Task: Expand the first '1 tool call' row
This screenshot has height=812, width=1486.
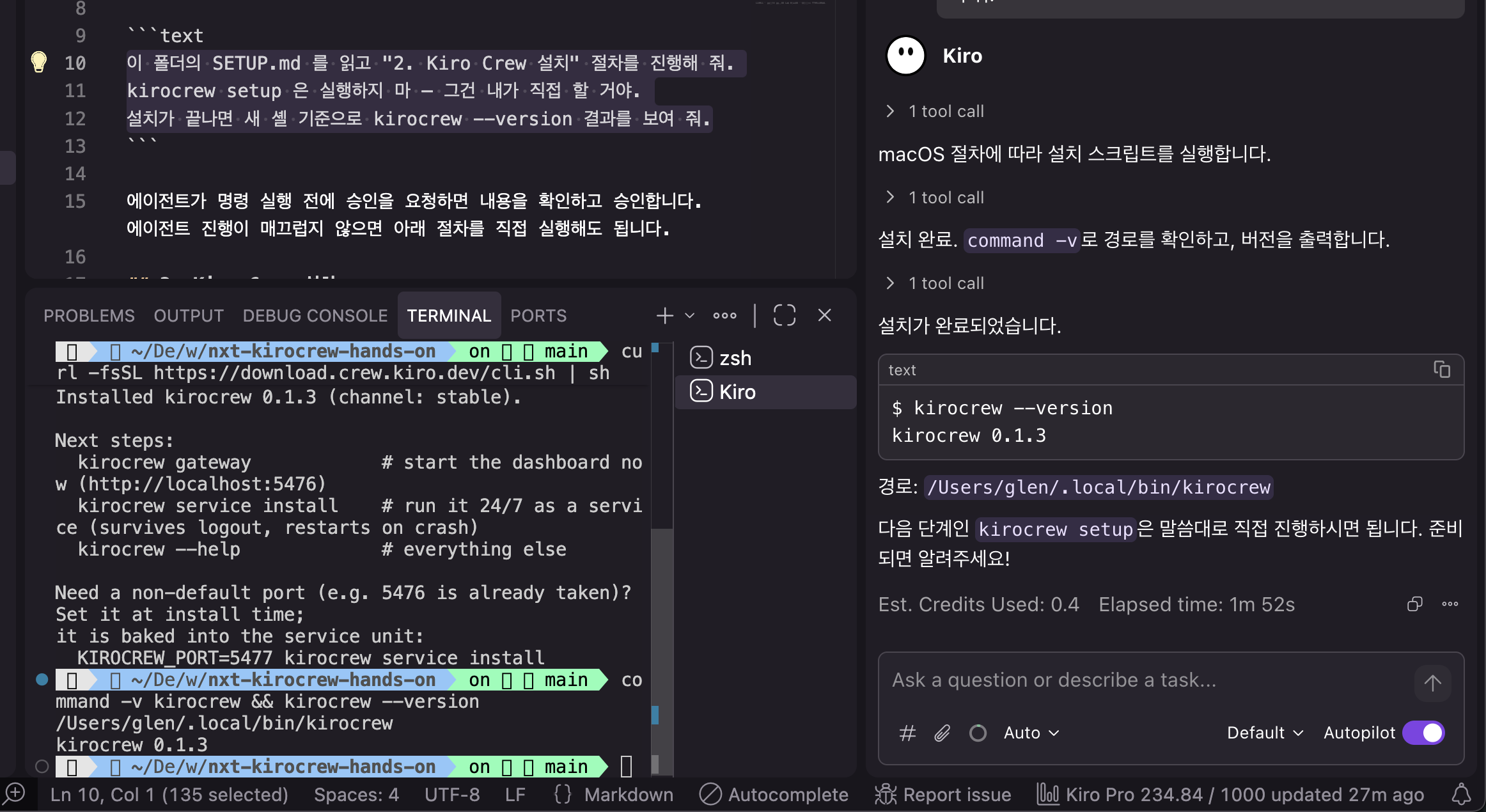Action: pyautogui.click(x=935, y=111)
